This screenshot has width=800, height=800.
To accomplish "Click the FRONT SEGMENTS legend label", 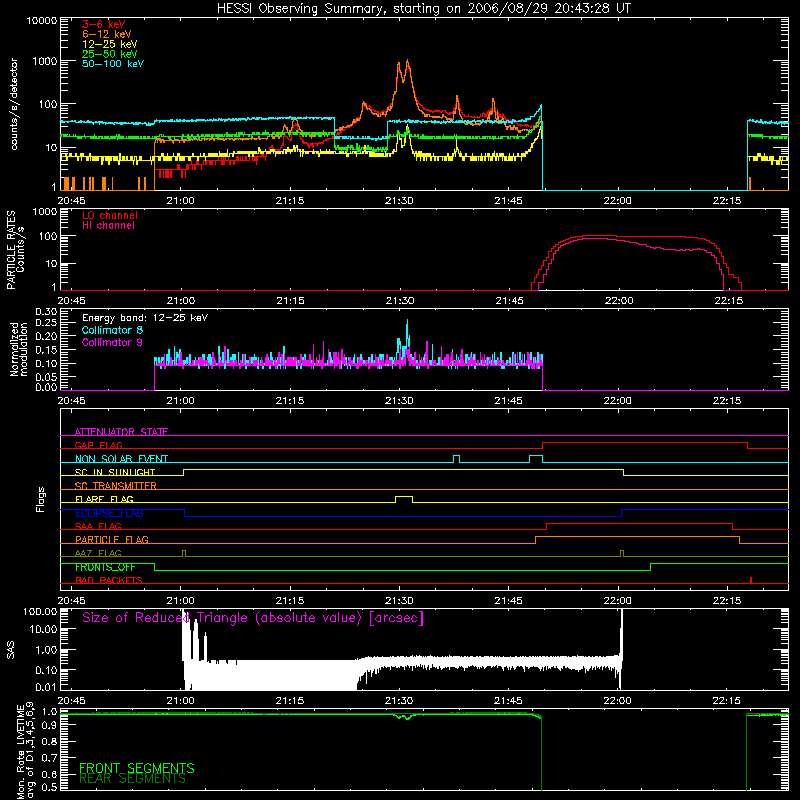I will tap(137, 768).
